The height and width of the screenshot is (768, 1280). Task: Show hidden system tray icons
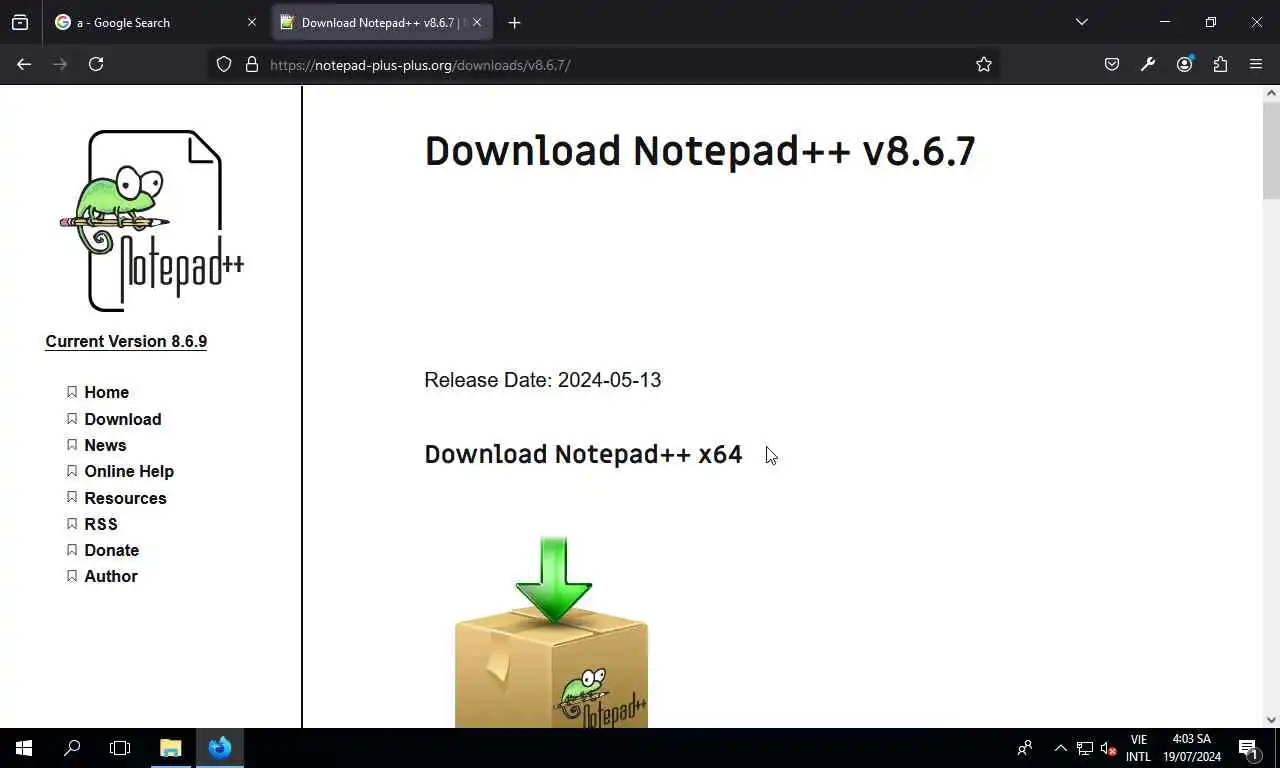pyautogui.click(x=1061, y=748)
